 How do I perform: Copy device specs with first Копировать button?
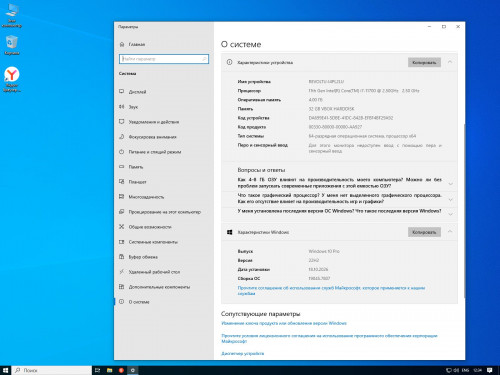424,62
